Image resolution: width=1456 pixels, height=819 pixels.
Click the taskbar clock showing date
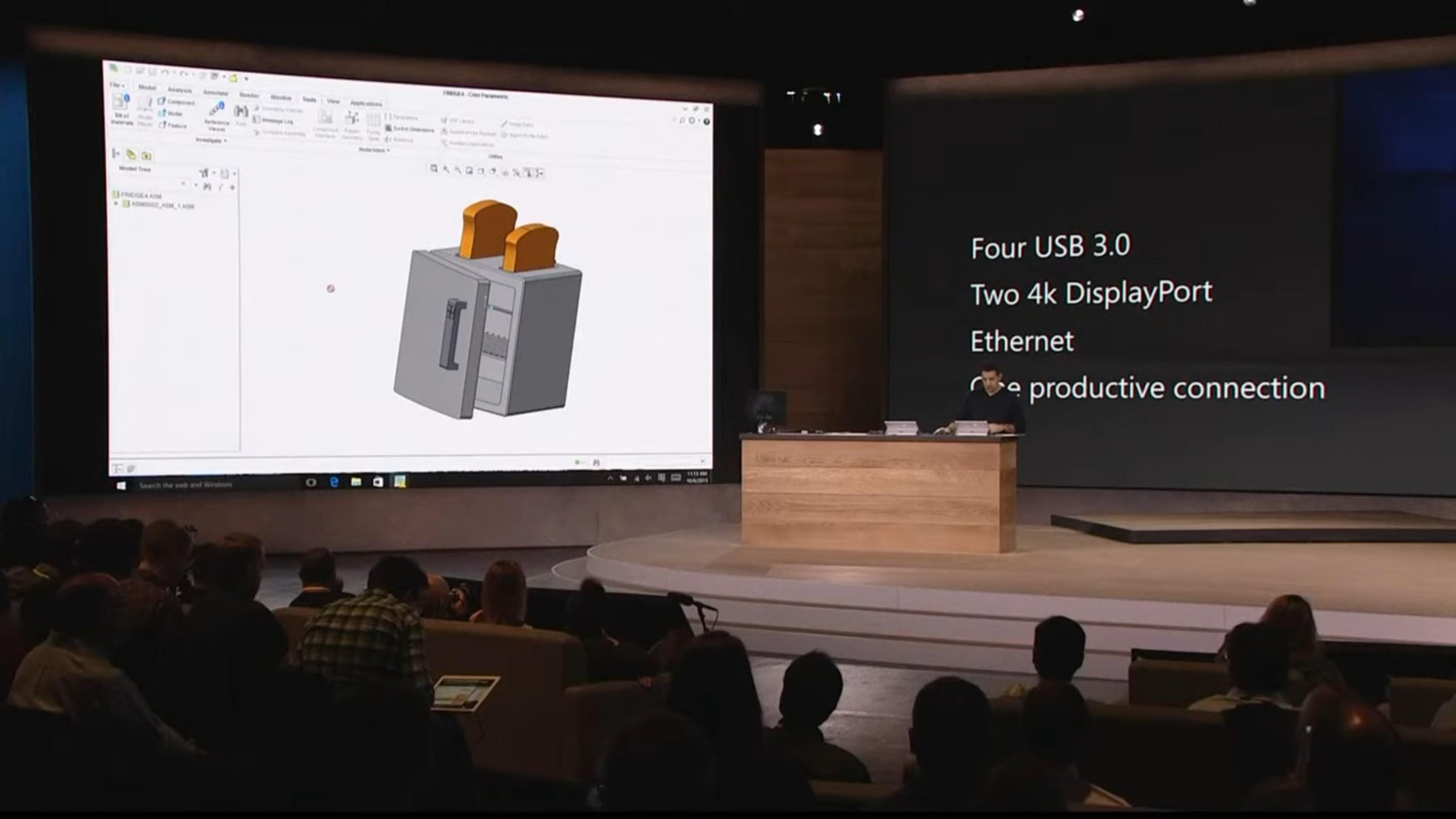696,476
